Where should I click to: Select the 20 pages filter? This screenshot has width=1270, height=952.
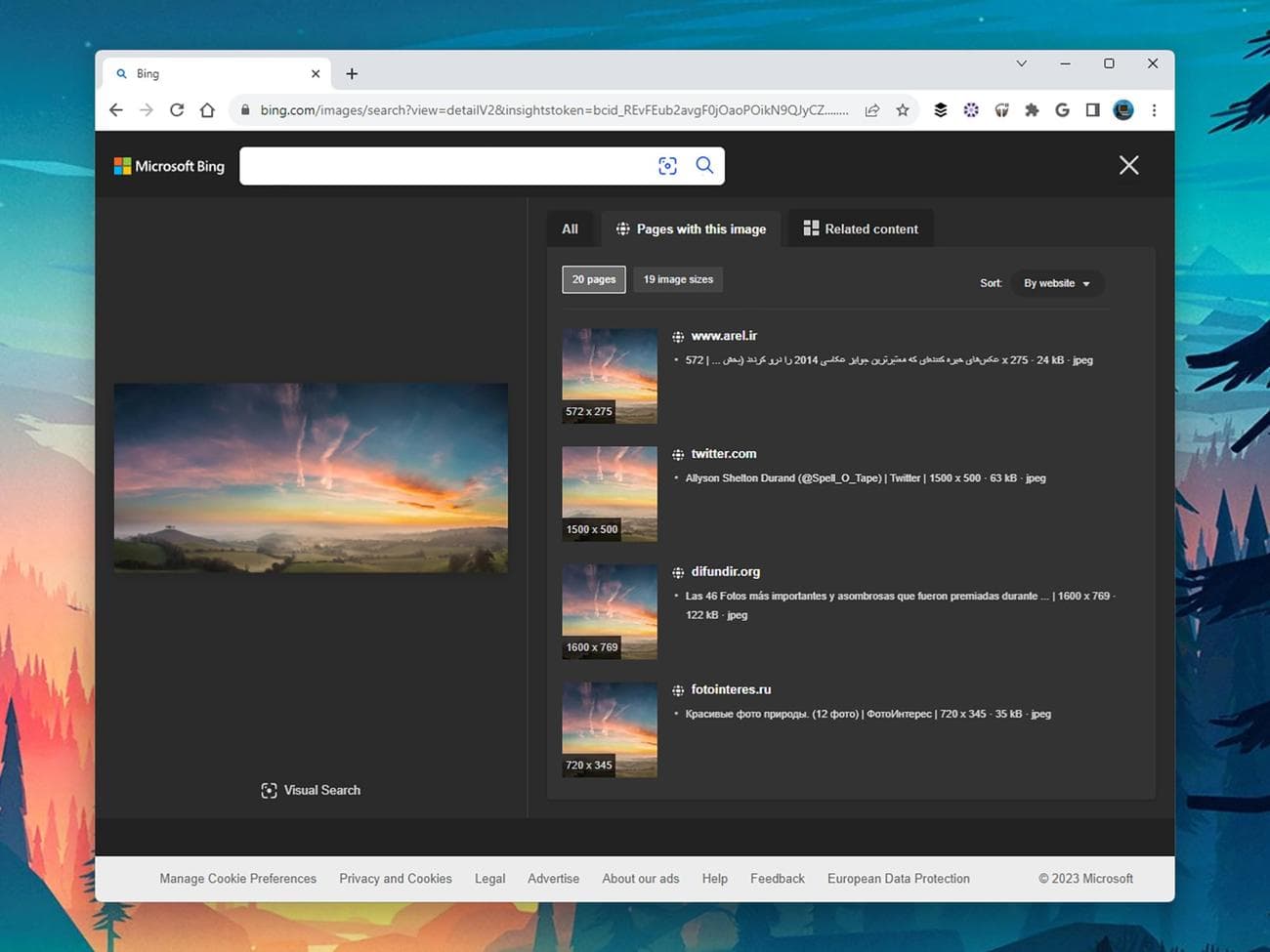[x=593, y=279]
